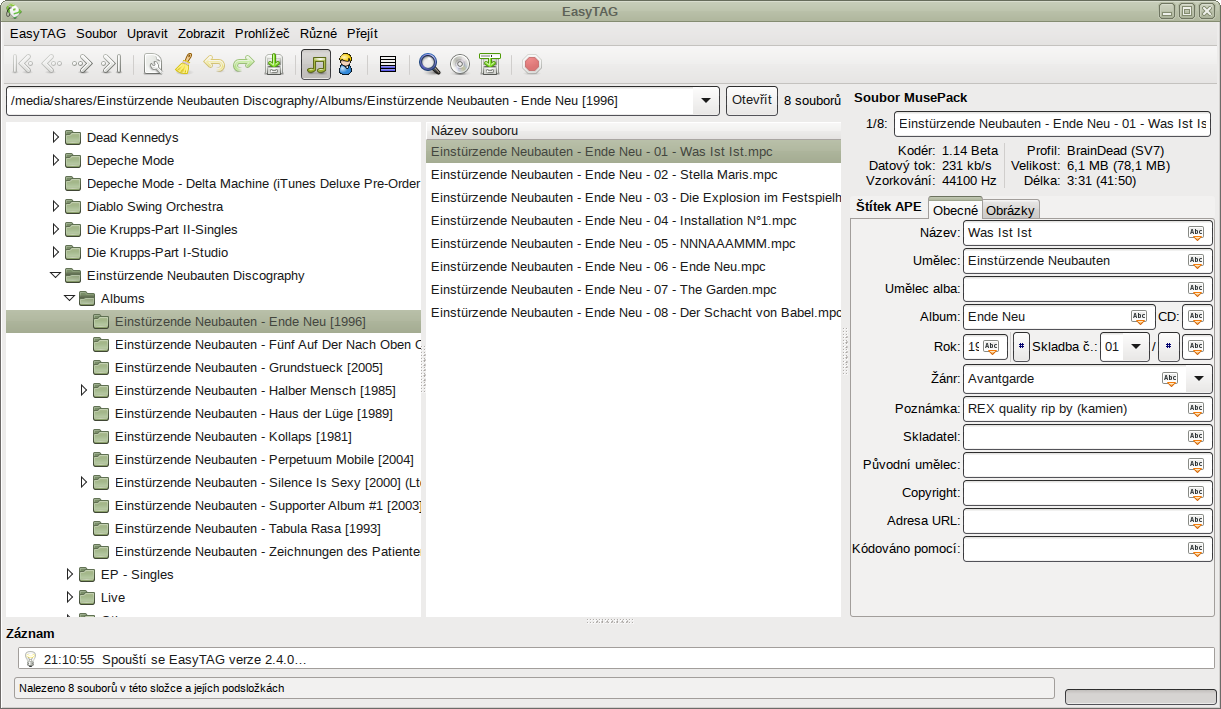This screenshot has width=1221, height=709.
Task: Click the file name entry field
Action: pos(1052,124)
